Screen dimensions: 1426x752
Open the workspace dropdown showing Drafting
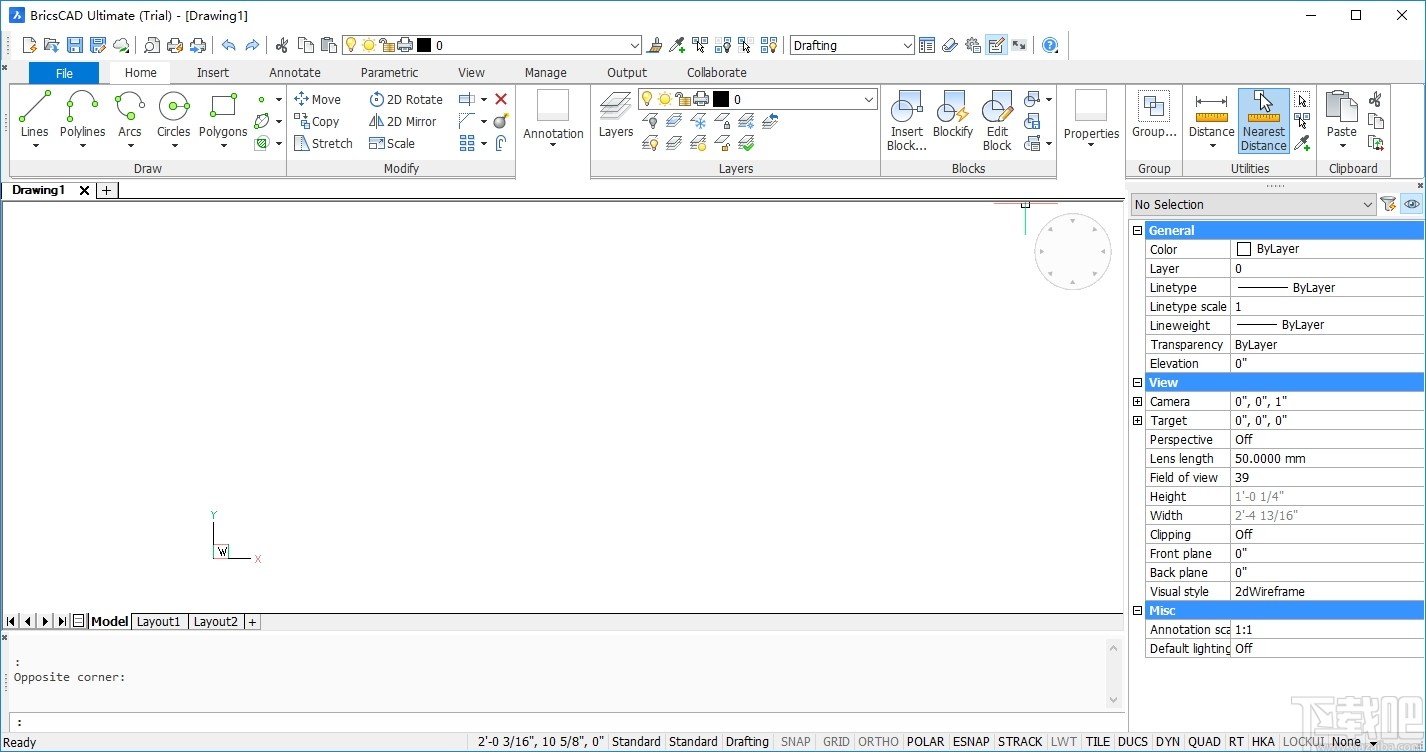[850, 45]
